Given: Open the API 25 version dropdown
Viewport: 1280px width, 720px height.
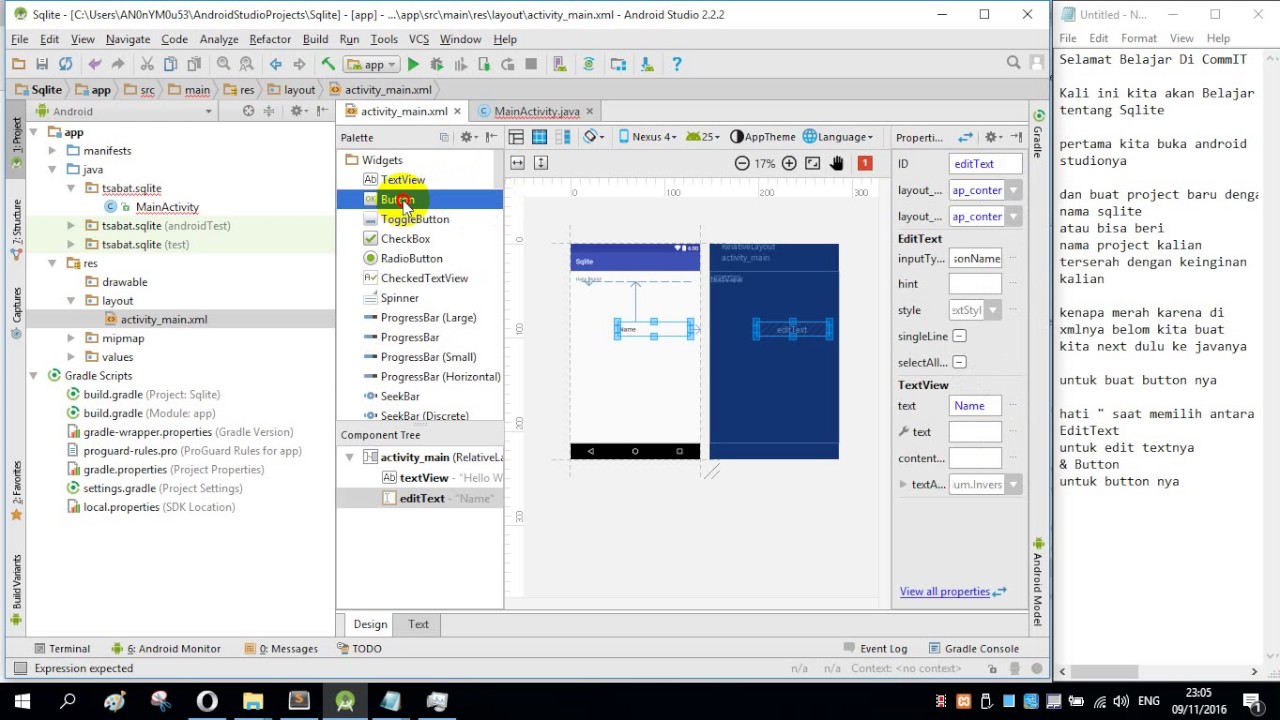Looking at the screenshot, I should pos(705,137).
